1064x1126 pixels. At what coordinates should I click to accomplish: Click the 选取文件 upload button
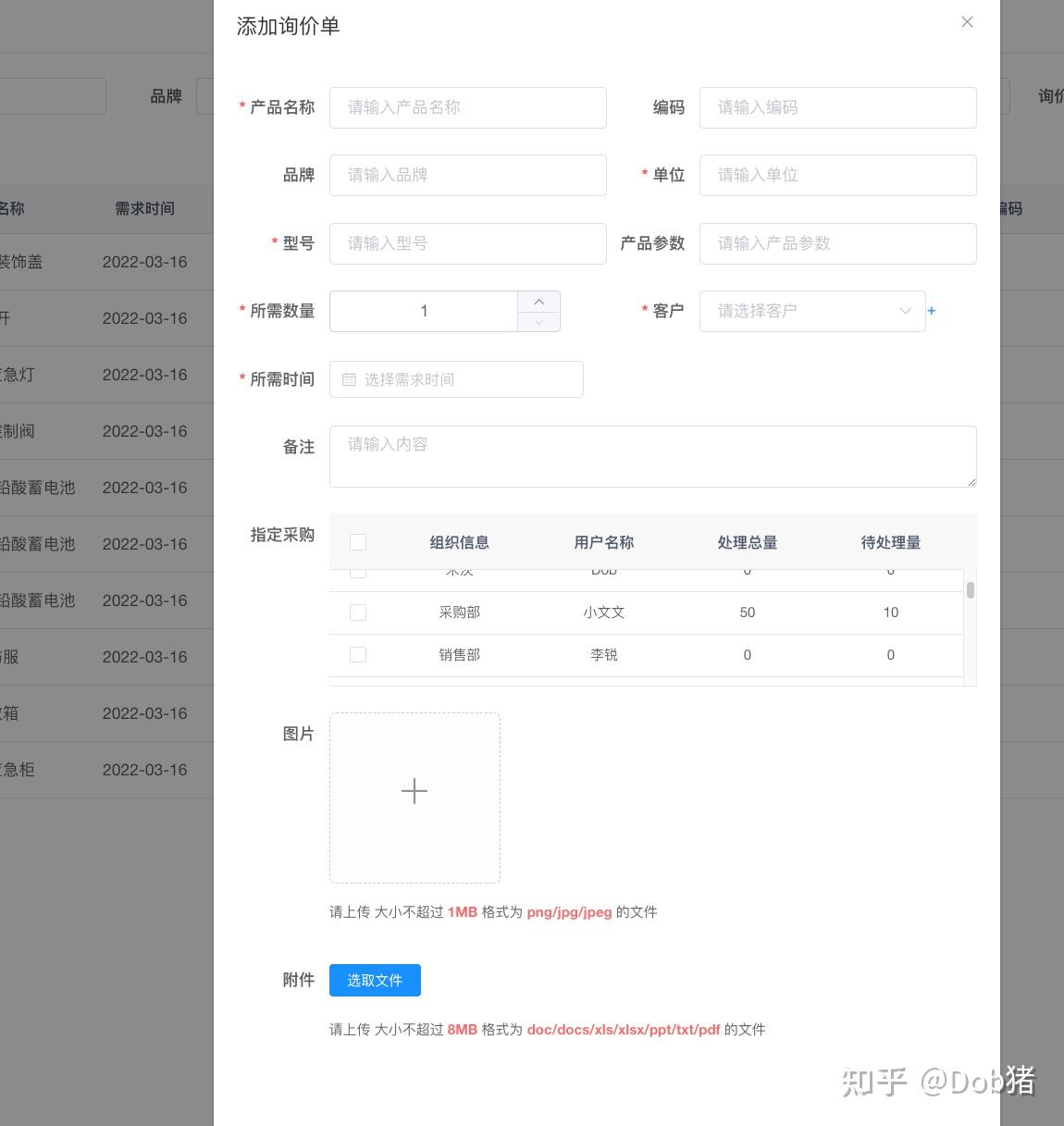[x=374, y=980]
